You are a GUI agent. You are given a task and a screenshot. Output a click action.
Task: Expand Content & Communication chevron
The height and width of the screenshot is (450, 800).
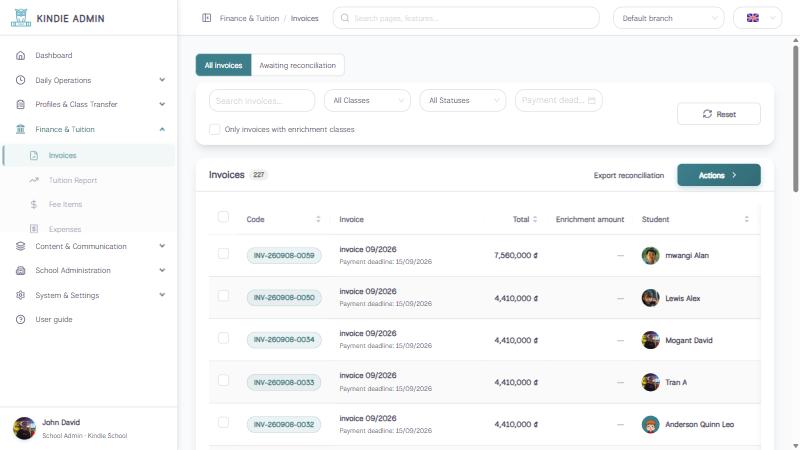click(x=162, y=246)
